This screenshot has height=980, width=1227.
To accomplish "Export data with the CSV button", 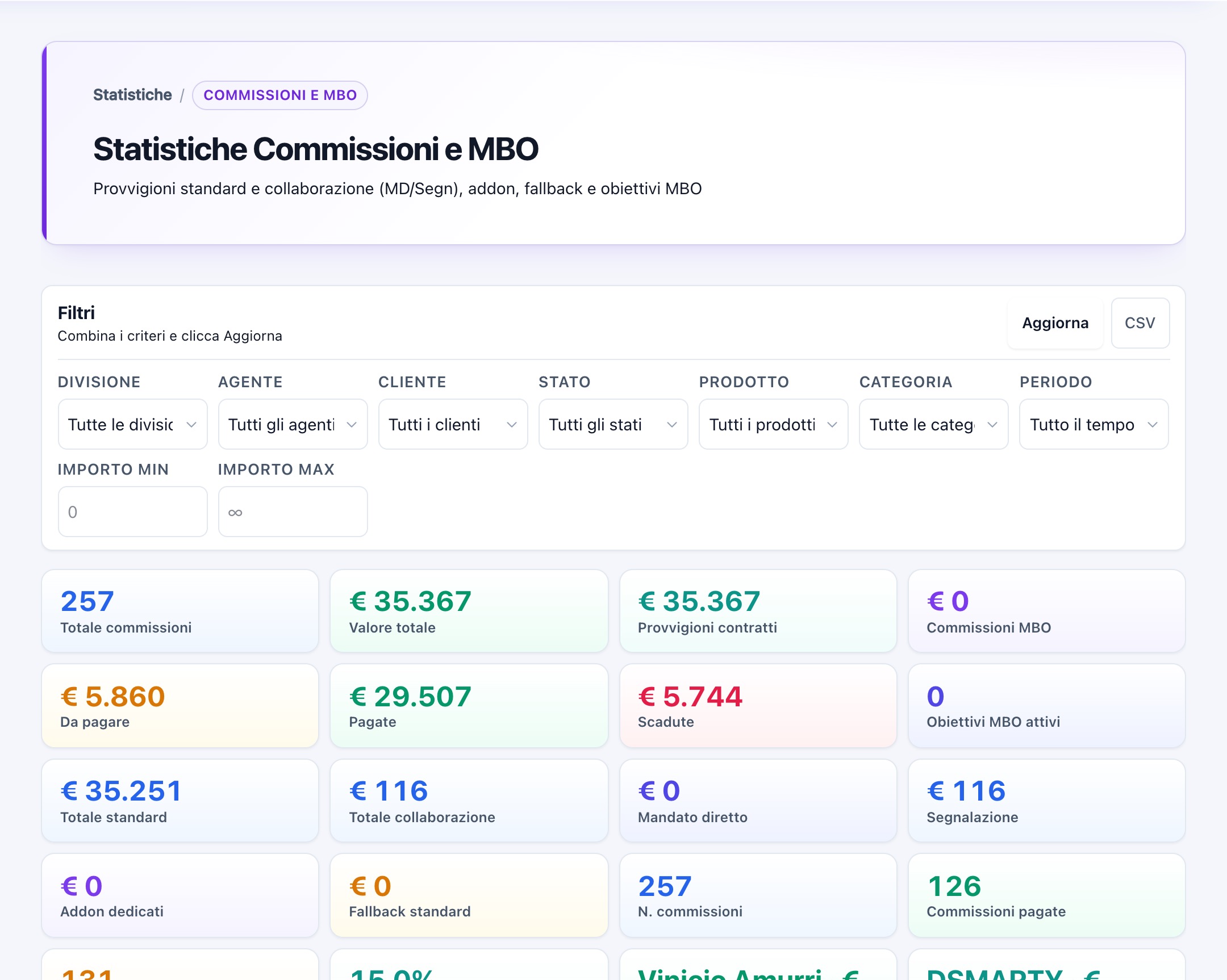I will [x=1140, y=323].
